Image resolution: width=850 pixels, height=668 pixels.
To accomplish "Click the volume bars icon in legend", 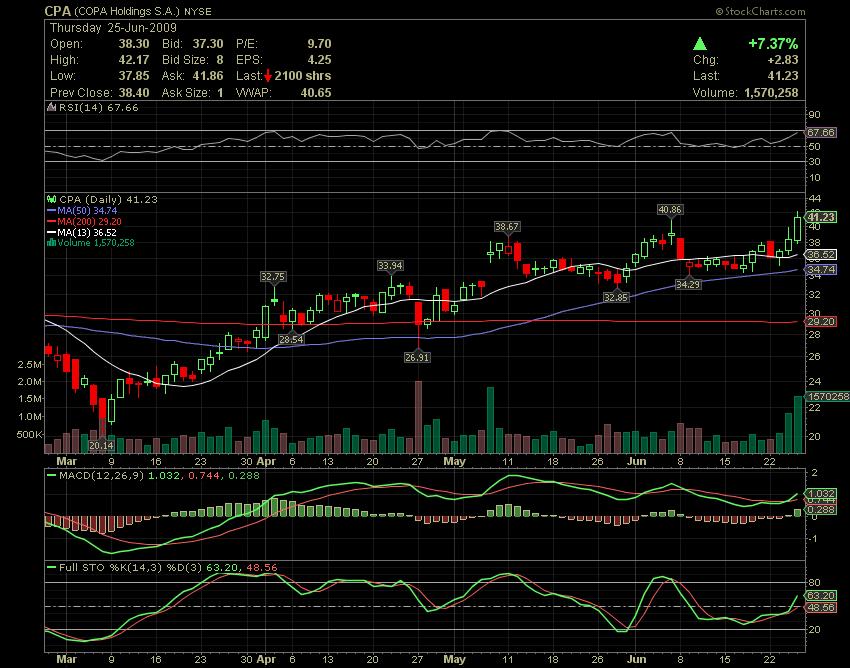I will coord(51,243).
